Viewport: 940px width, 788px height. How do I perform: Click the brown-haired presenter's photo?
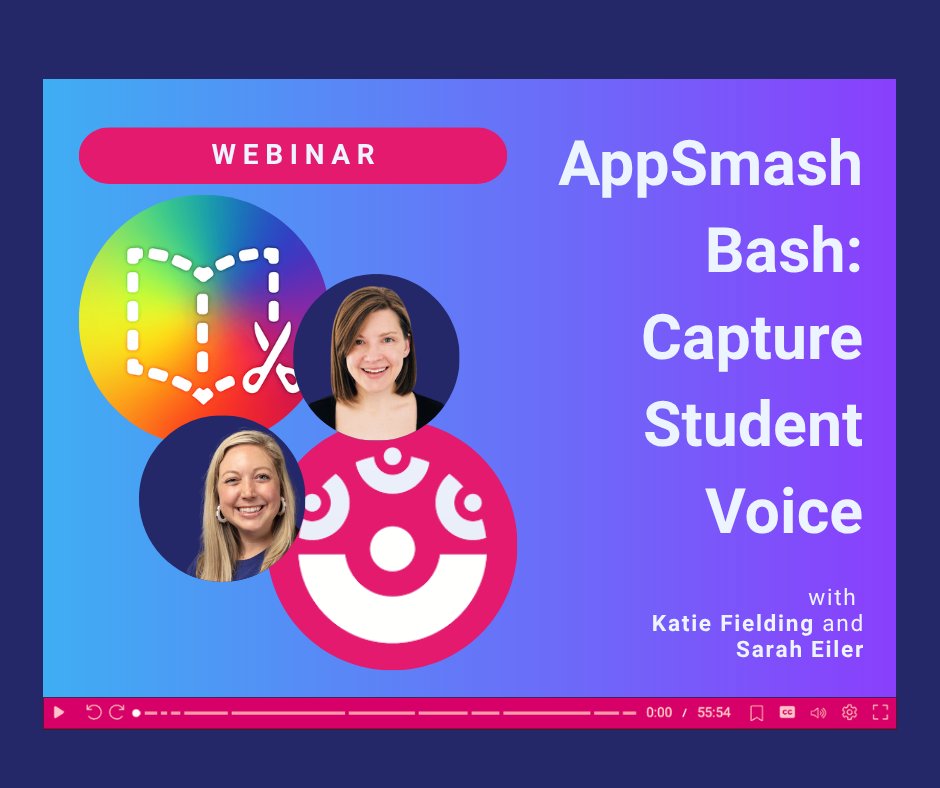(376, 357)
